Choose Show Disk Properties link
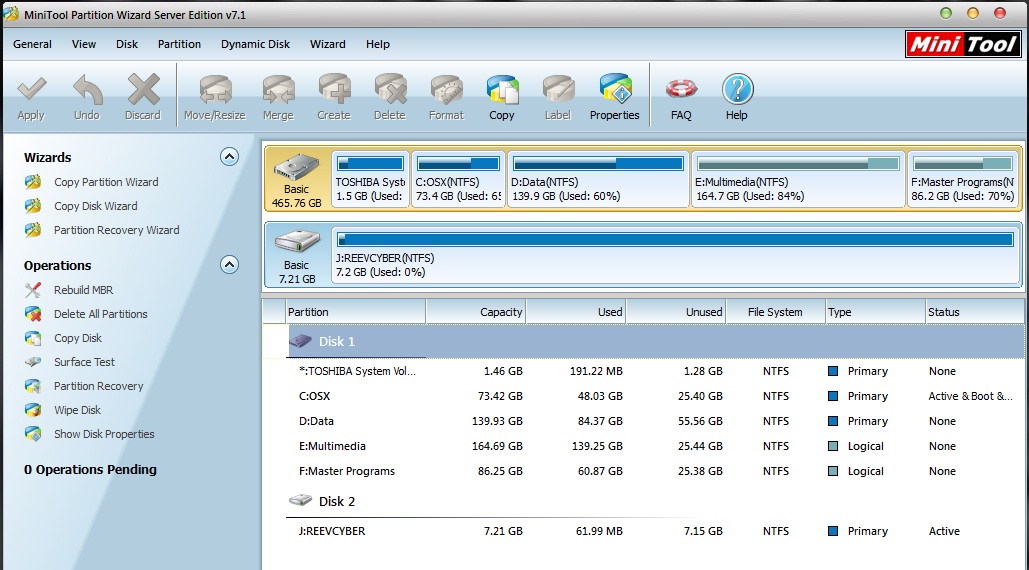The image size is (1029, 570). click(104, 434)
